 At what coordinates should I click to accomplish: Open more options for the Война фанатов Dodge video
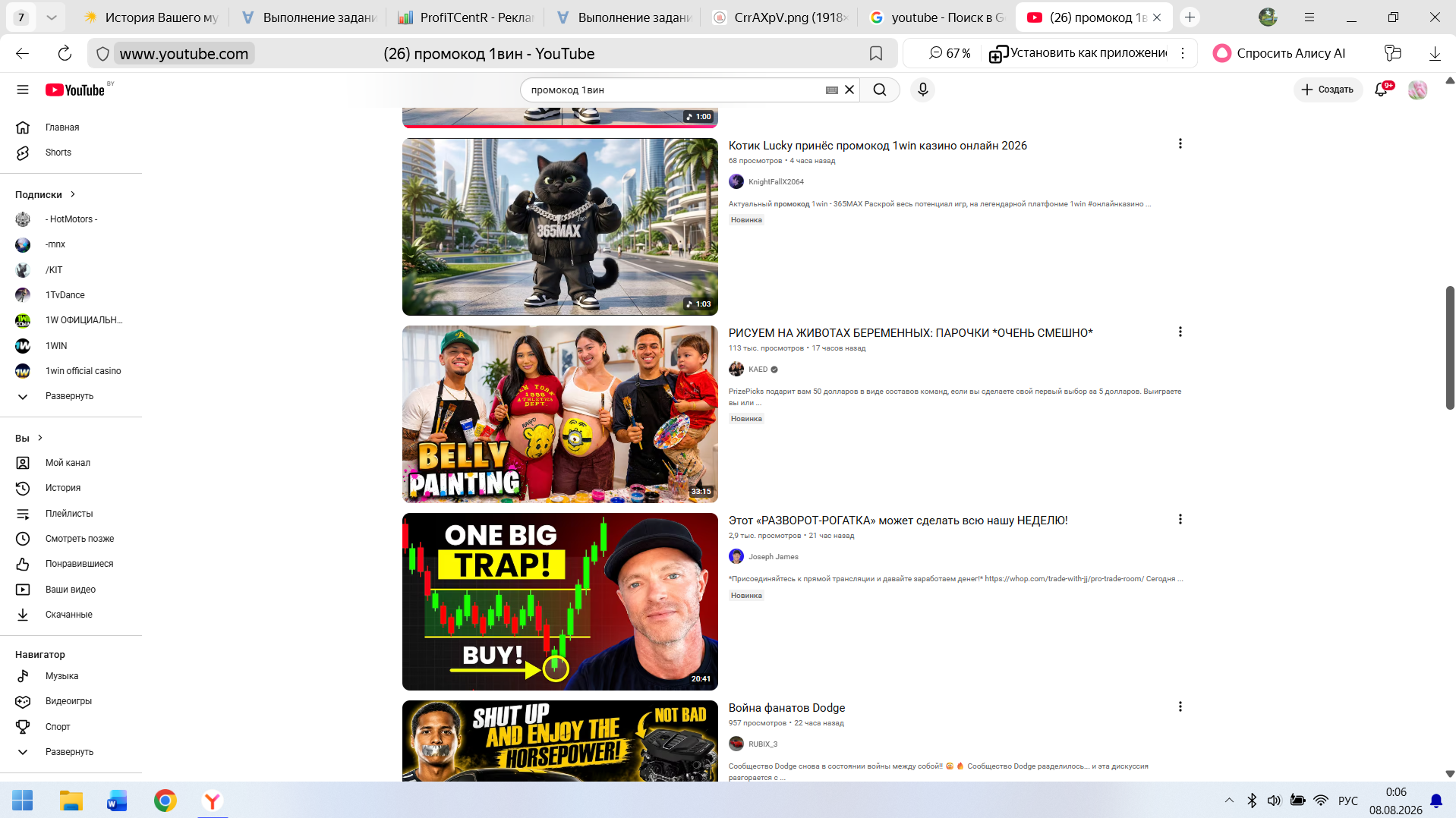(1180, 706)
